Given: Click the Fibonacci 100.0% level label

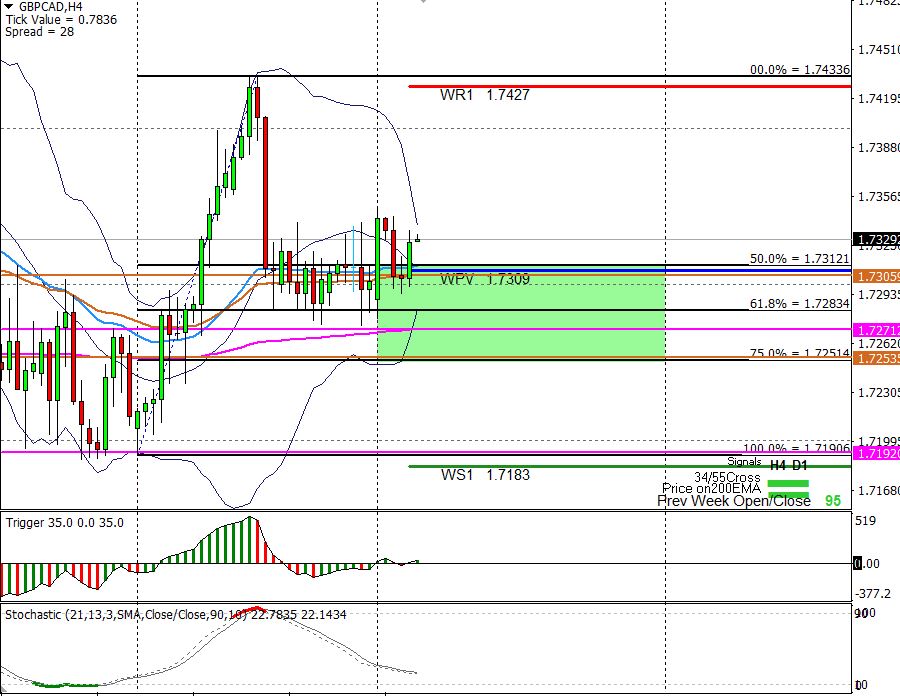Looking at the screenshot, I should [x=795, y=448].
